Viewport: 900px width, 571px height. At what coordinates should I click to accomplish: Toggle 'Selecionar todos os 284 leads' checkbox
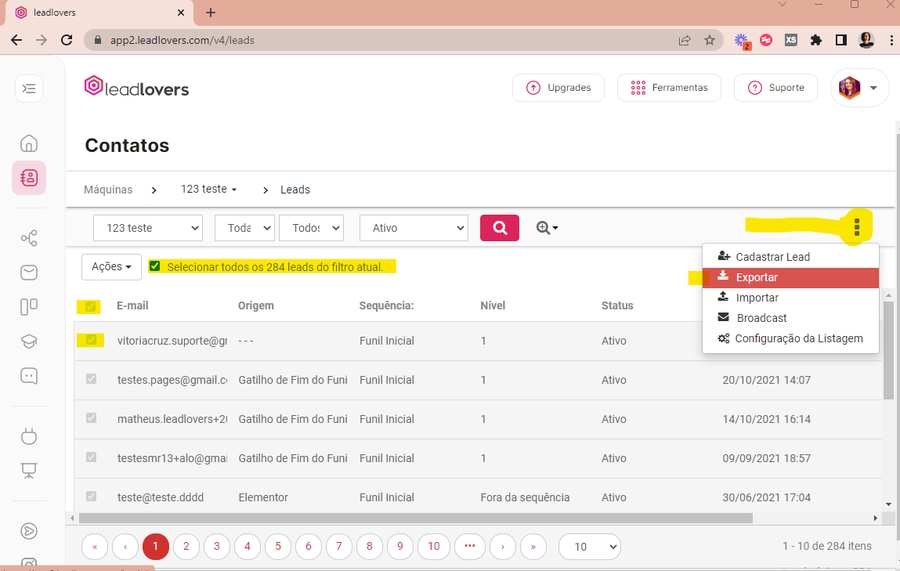point(154,267)
